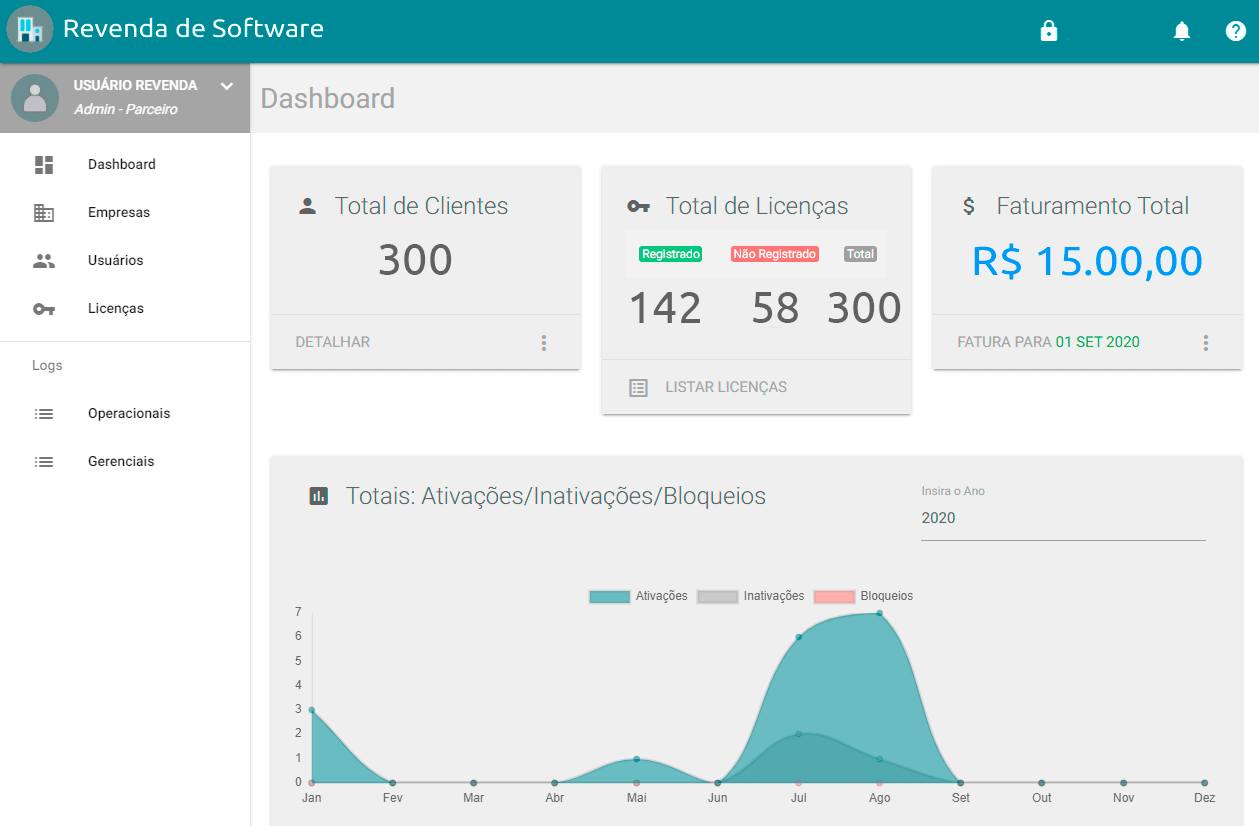
Task: Click the Gerenciais list icon
Action: pyautogui.click(x=44, y=462)
